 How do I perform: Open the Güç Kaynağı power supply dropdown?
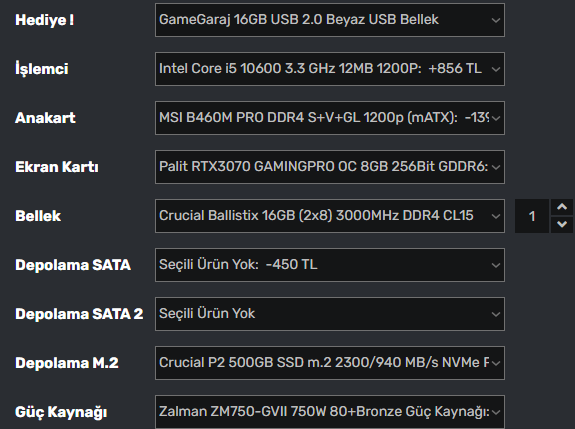coord(330,412)
